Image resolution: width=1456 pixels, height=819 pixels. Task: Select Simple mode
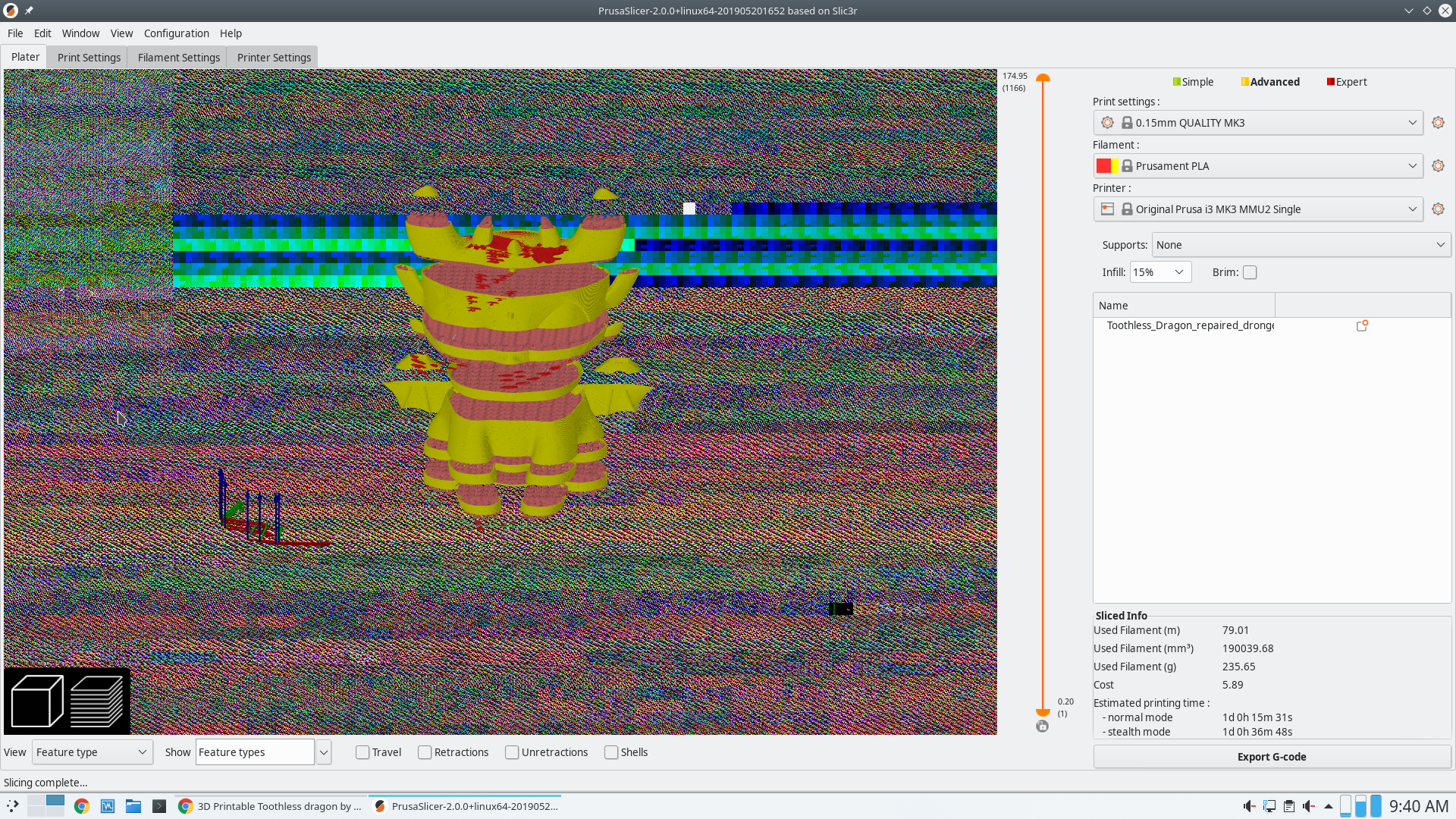coord(1193,82)
